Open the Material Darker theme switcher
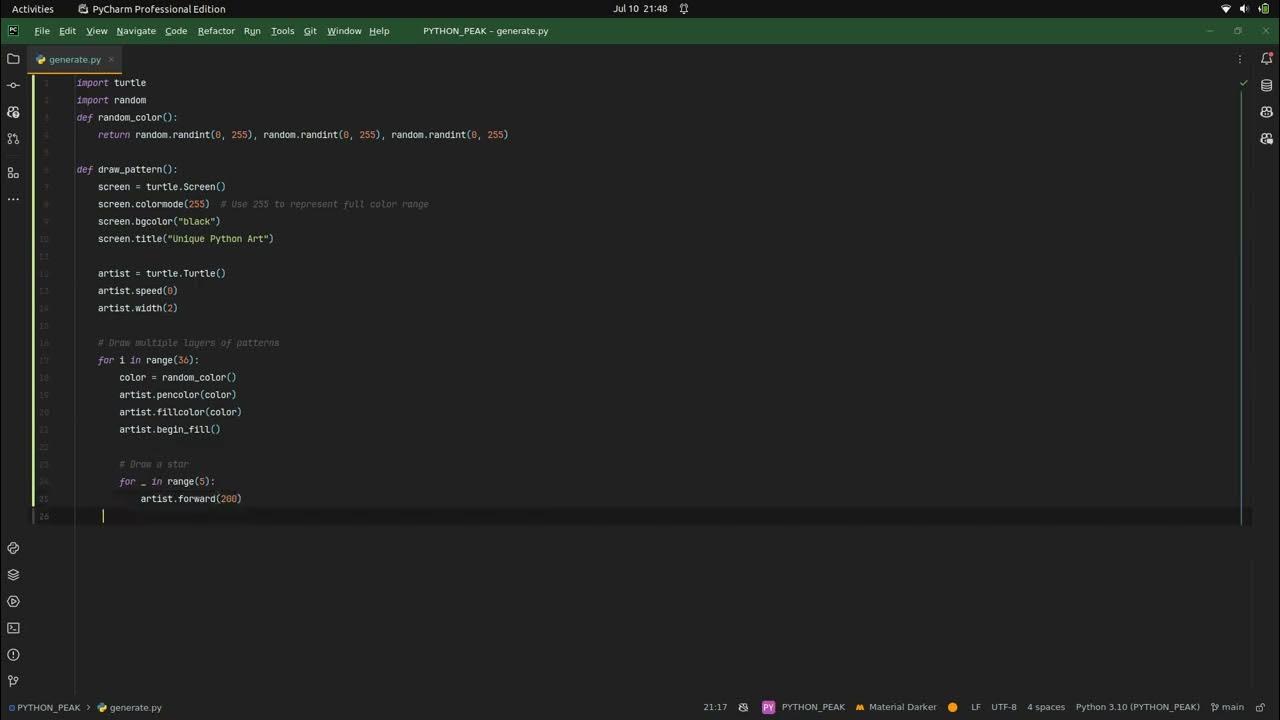The width and height of the screenshot is (1280, 720). tap(895, 707)
